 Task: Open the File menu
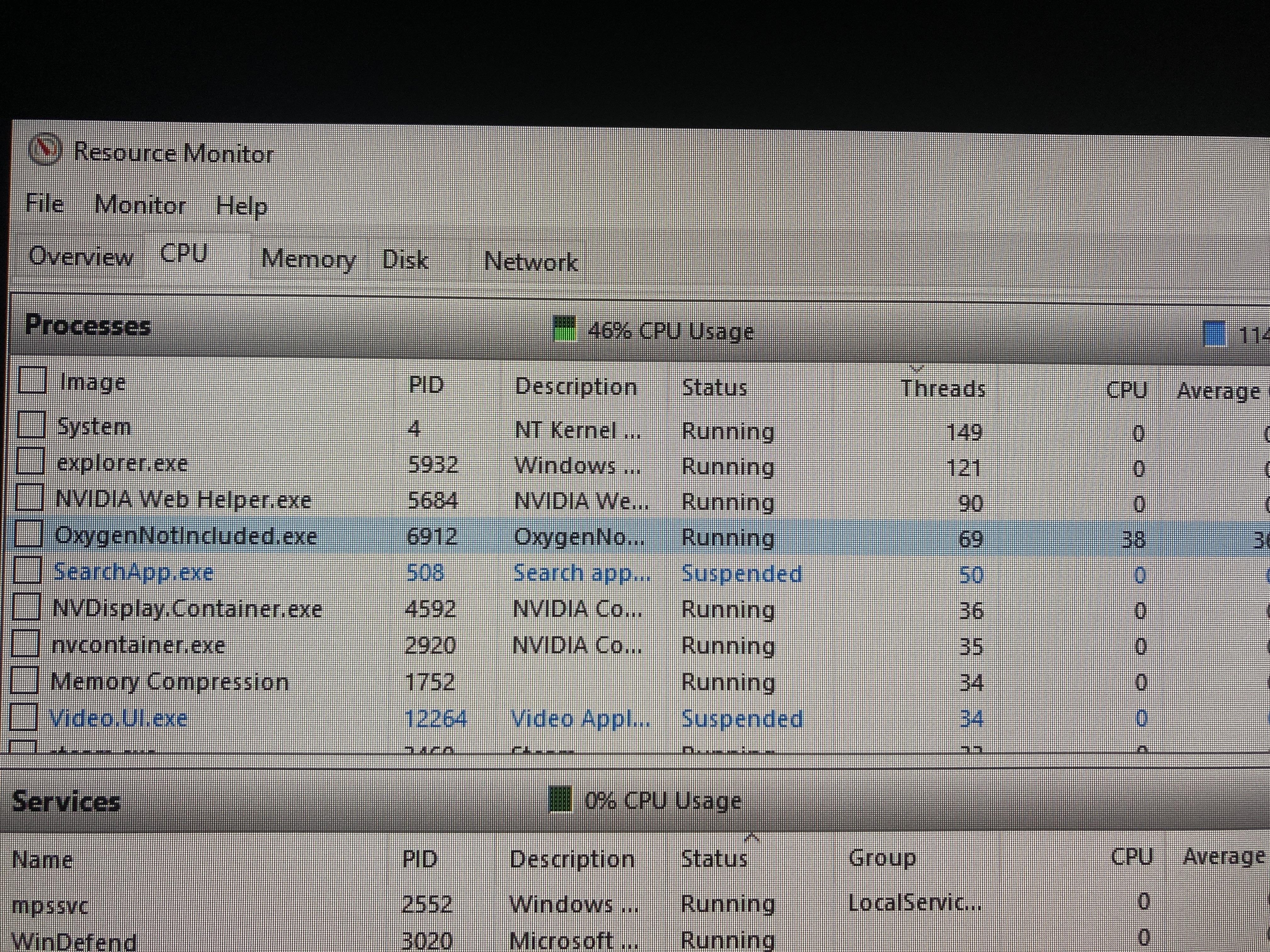point(45,204)
